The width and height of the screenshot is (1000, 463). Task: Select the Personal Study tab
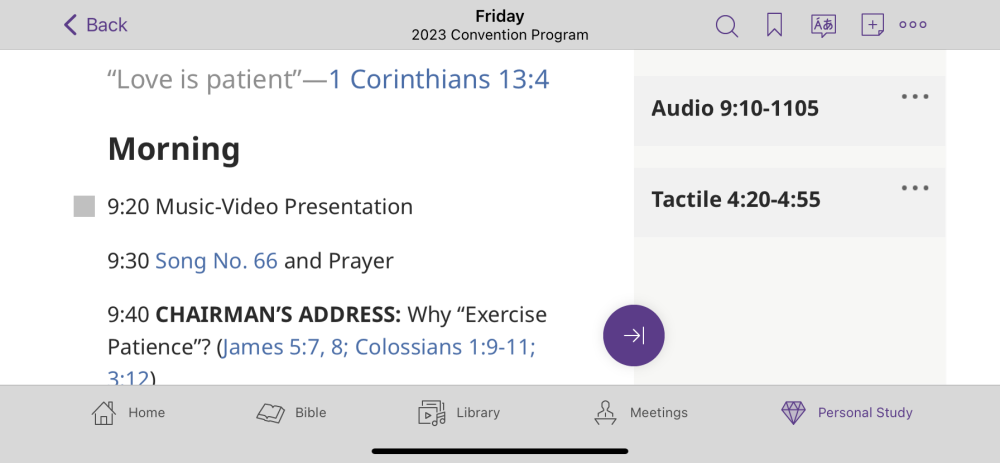847,413
